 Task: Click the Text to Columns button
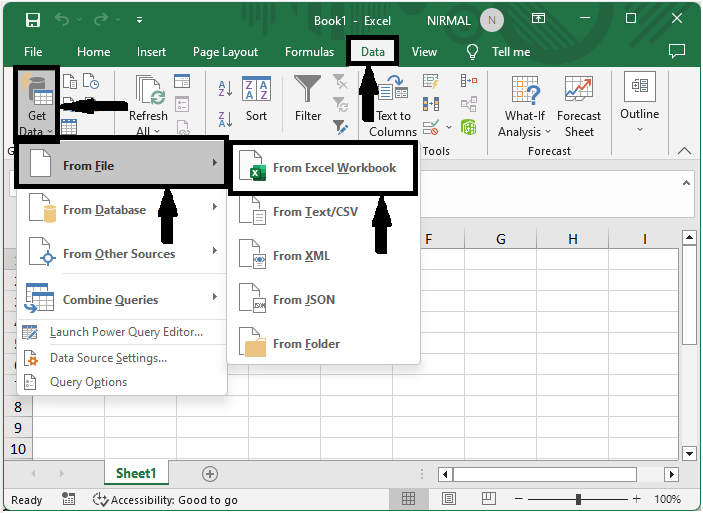[393, 106]
